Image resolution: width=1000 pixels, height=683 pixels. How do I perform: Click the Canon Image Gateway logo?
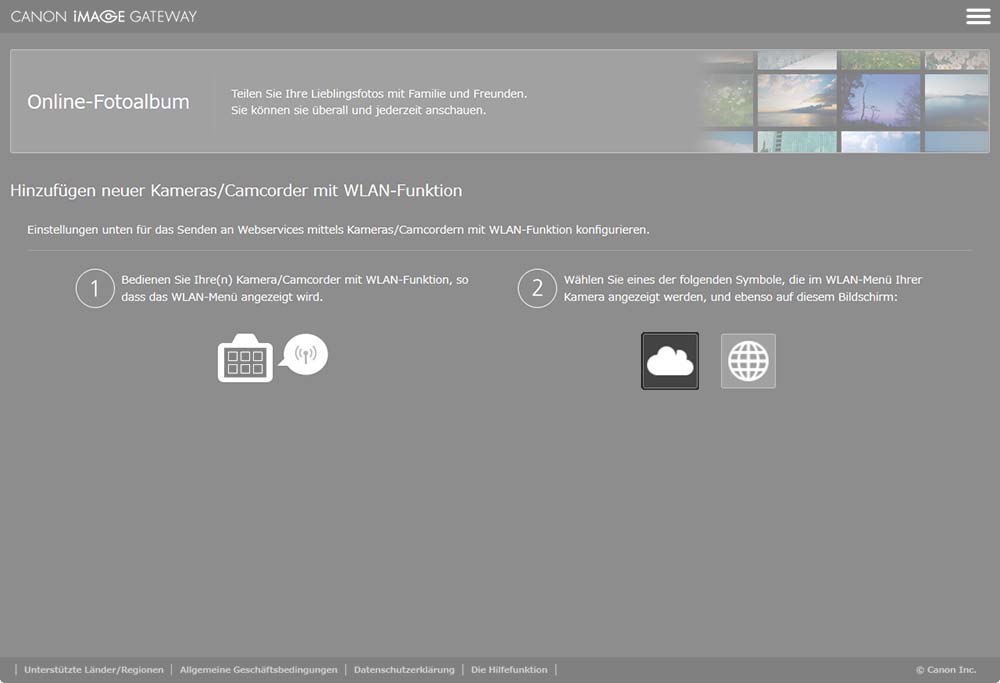tap(104, 16)
